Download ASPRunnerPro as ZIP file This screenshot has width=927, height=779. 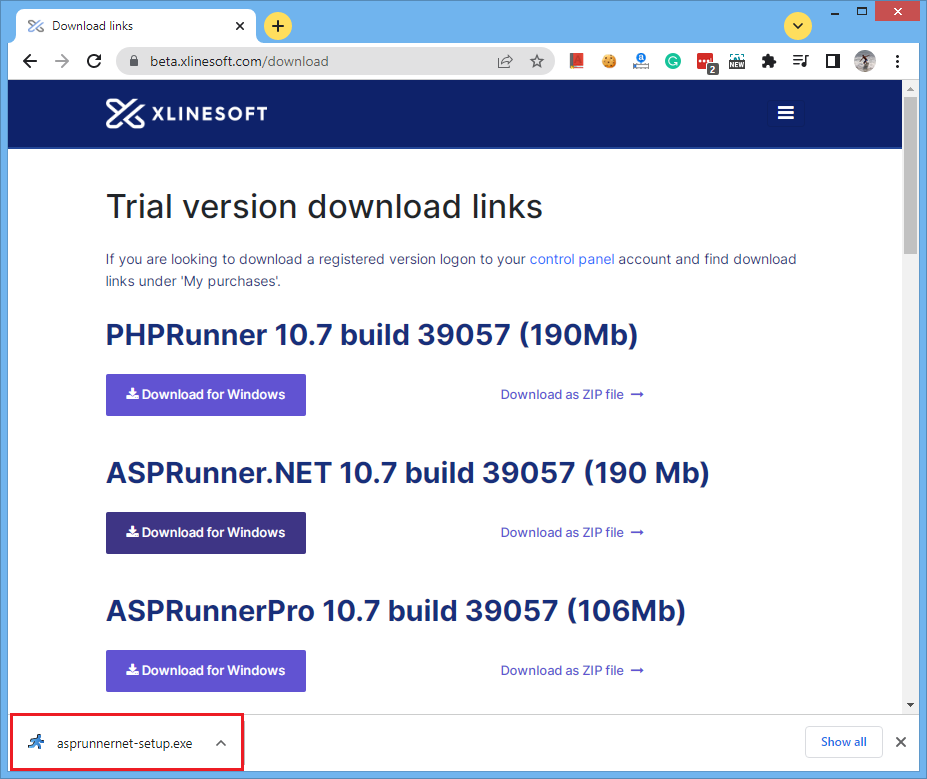[x=572, y=671]
